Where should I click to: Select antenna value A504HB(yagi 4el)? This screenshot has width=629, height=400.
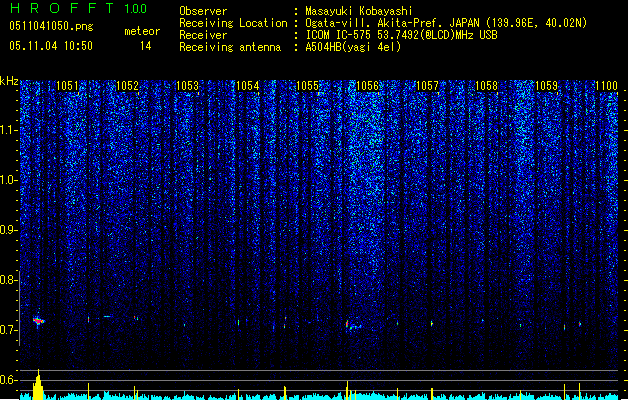pos(353,47)
